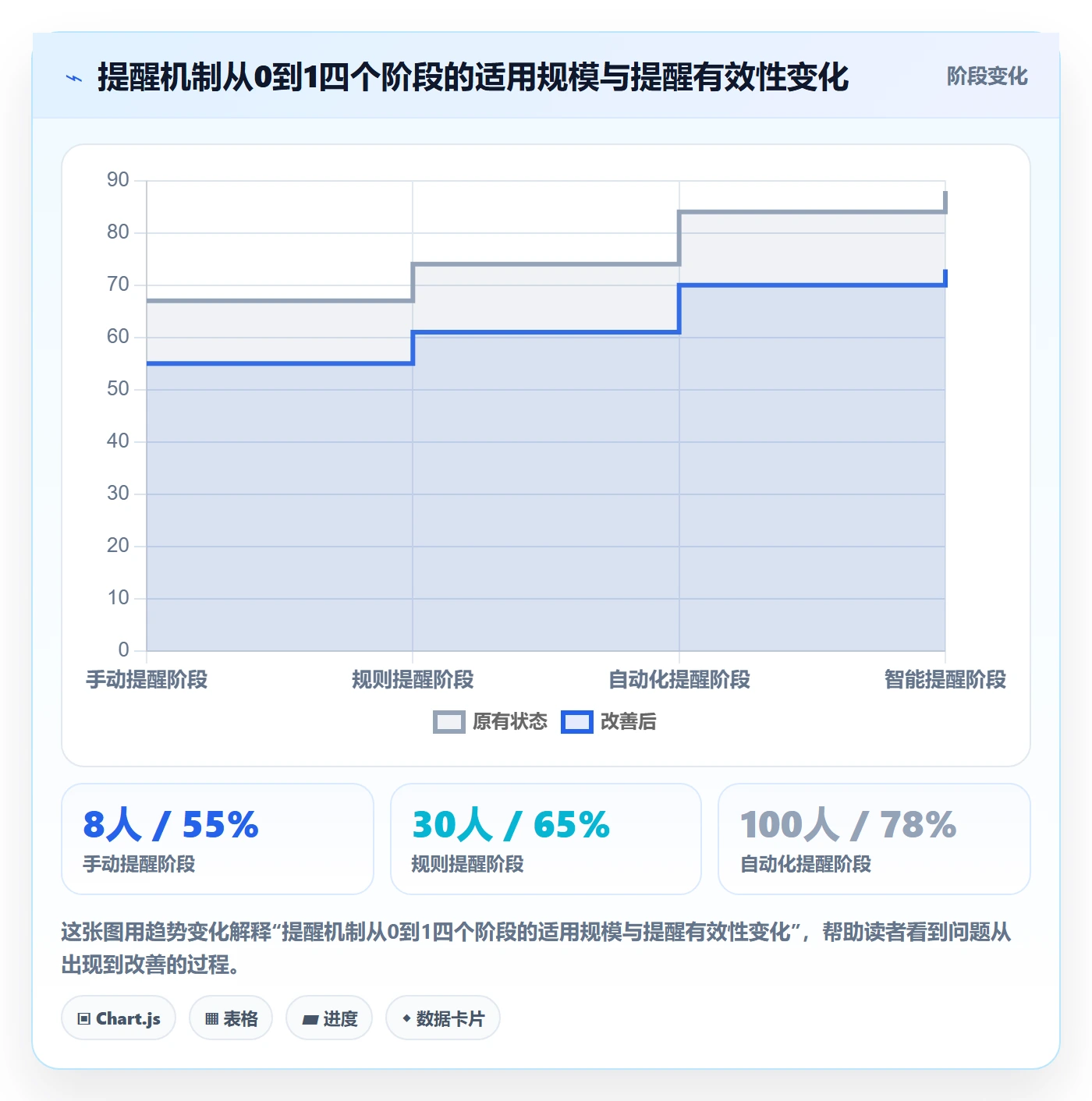Click the description paragraph starting 这张图用趋势变化
The width and height of the screenshot is (1092, 1101).
536,948
